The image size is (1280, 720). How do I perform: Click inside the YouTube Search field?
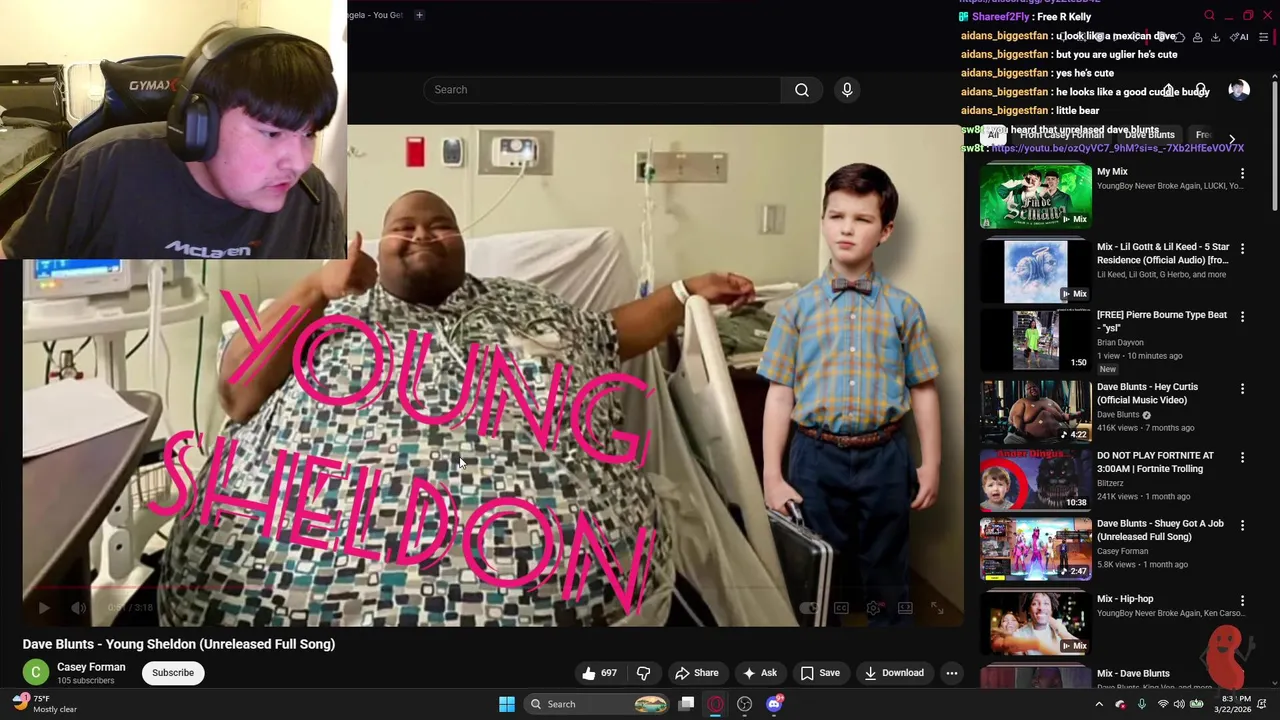[602, 90]
